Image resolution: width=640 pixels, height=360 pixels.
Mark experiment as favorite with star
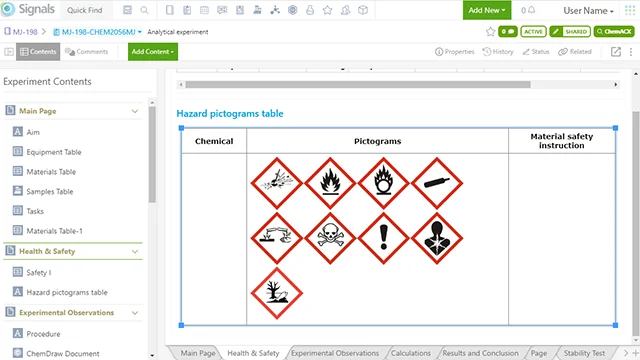pos(490,31)
